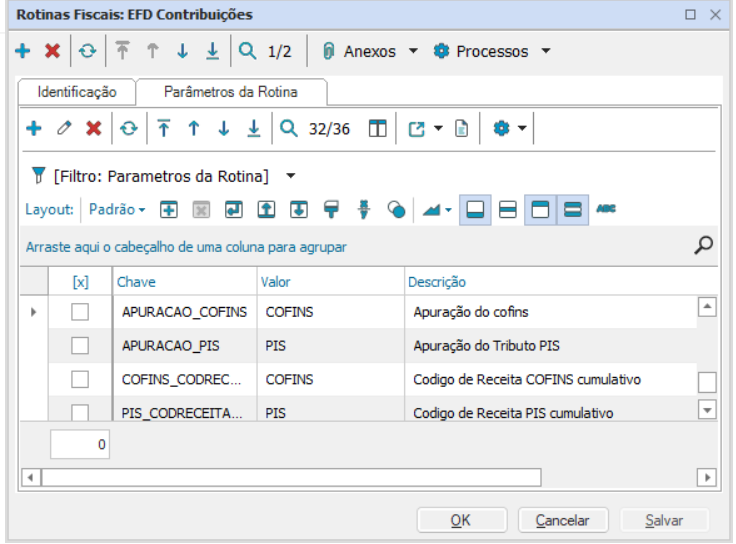The height and width of the screenshot is (544, 736).
Task: Check the APURACAO_PIS row checkbox
Action: click(81, 346)
